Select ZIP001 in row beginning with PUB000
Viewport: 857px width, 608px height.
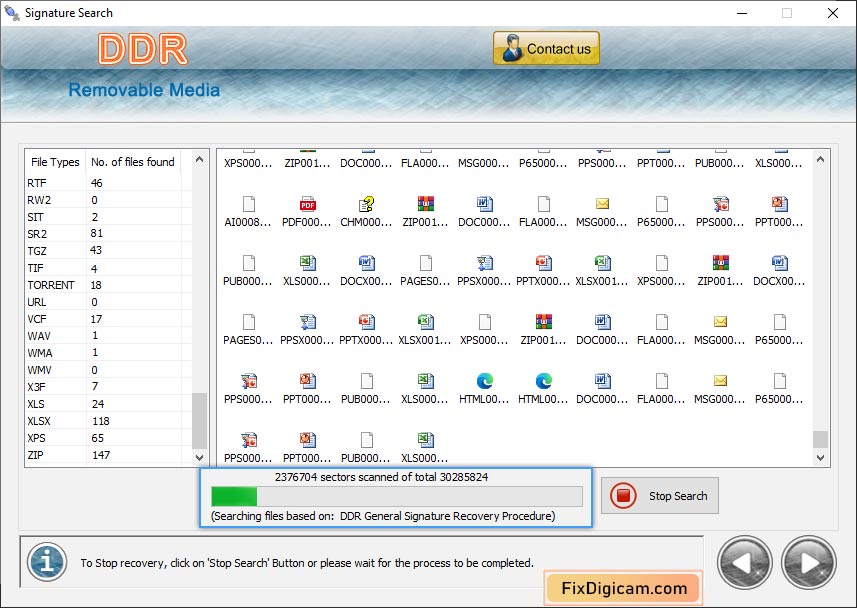[720, 264]
